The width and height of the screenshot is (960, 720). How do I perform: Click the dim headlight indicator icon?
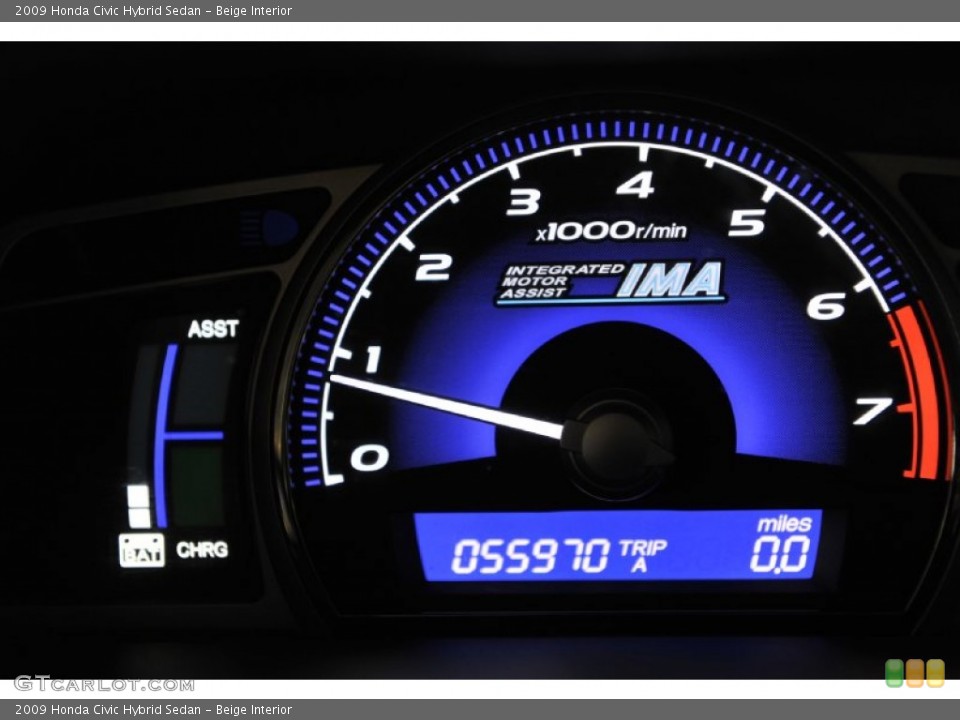coord(269,228)
